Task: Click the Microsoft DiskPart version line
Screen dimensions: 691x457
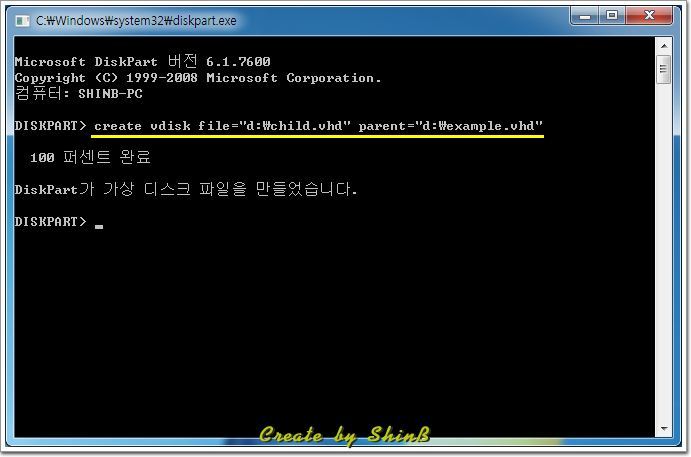Action: [142, 61]
